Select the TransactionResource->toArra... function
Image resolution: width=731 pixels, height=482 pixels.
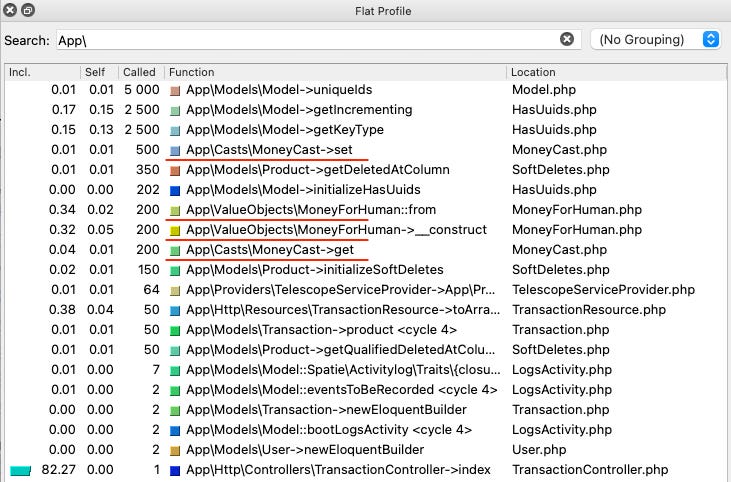coord(343,310)
